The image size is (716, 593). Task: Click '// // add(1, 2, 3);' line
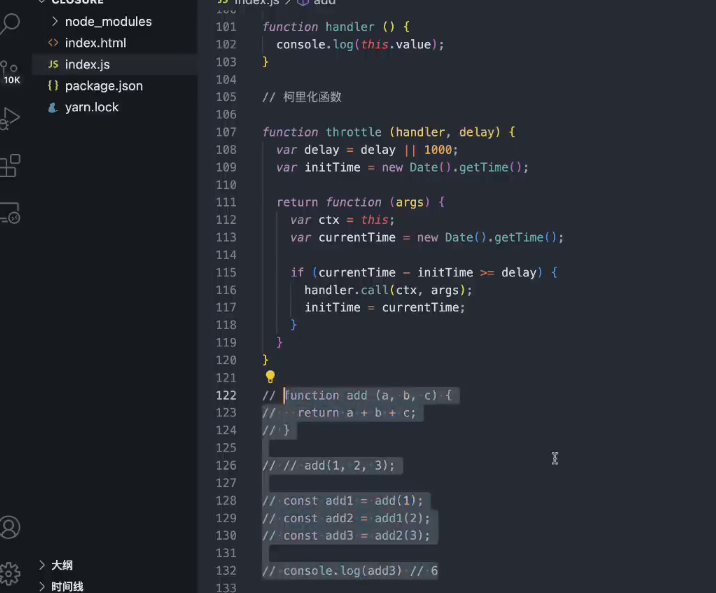click(x=328, y=466)
